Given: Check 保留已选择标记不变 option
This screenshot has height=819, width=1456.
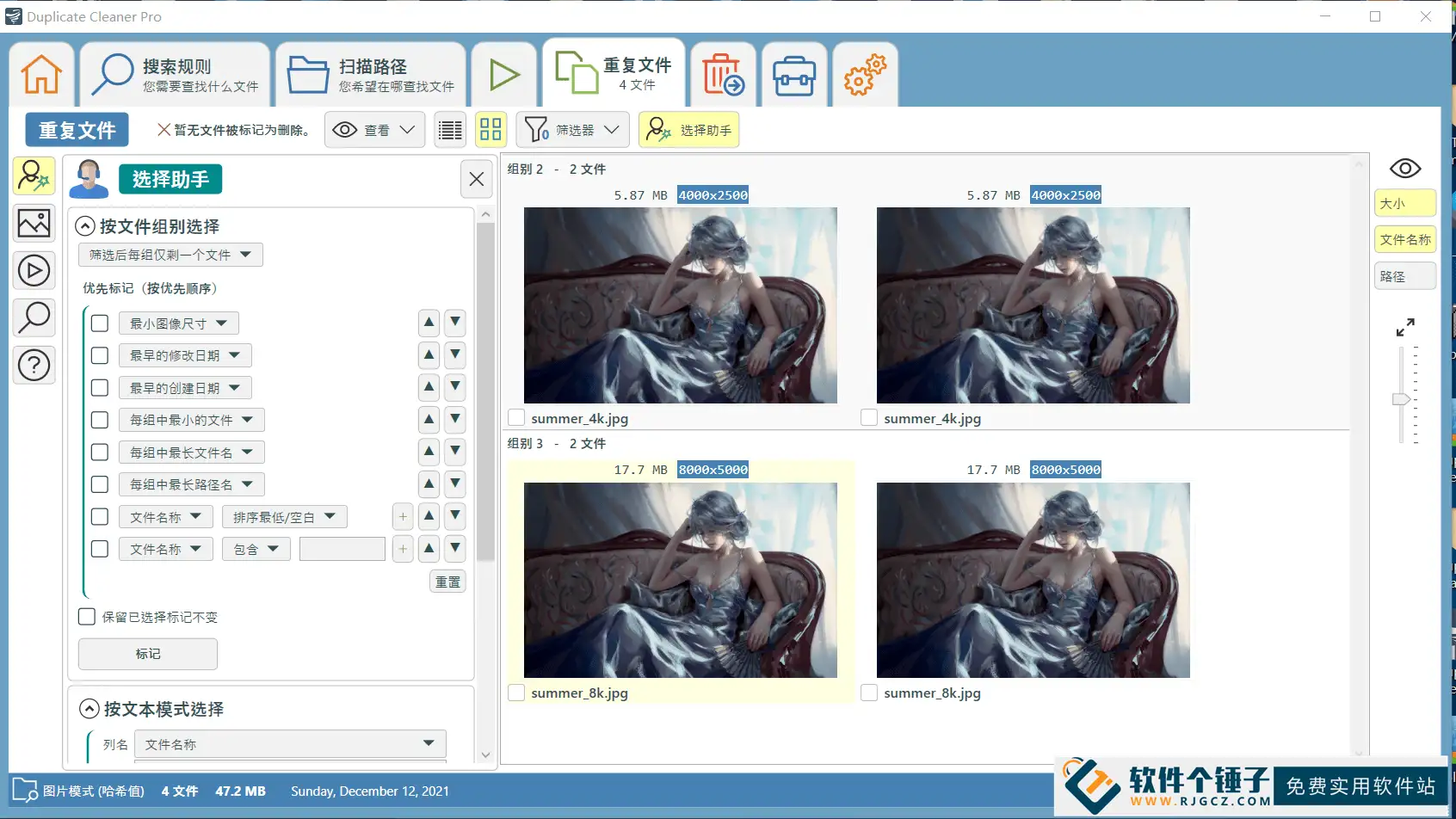Looking at the screenshot, I should coord(87,617).
